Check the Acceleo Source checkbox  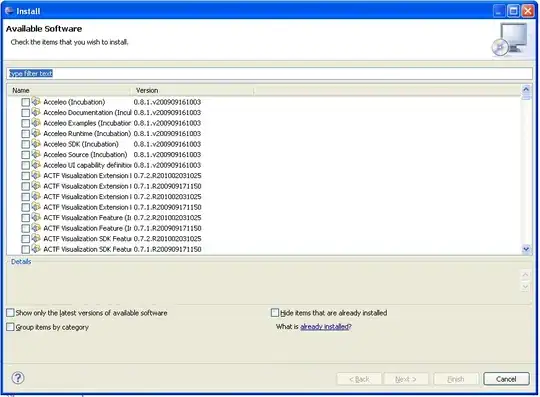[25, 155]
